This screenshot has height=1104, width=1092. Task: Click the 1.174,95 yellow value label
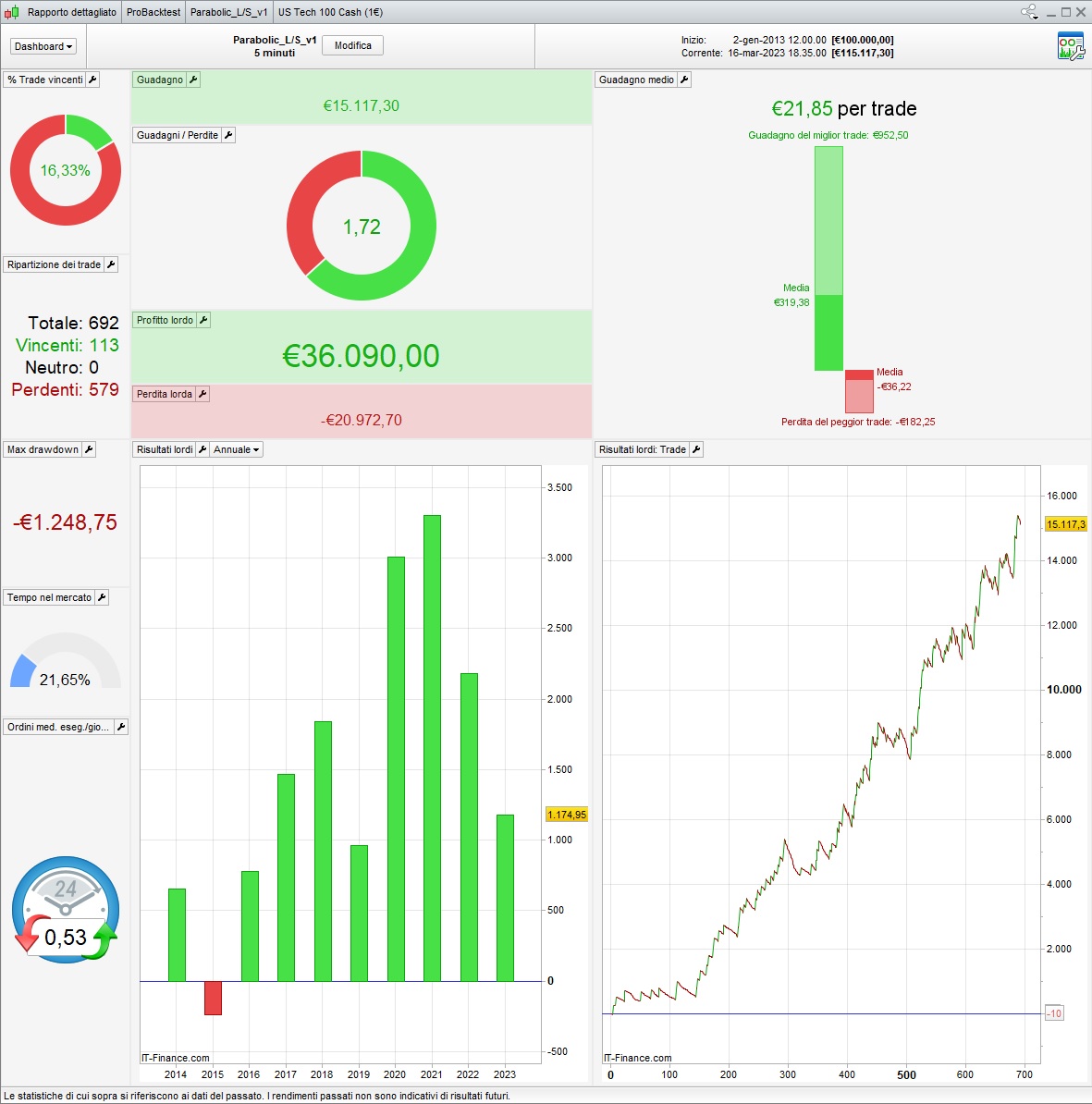567,815
